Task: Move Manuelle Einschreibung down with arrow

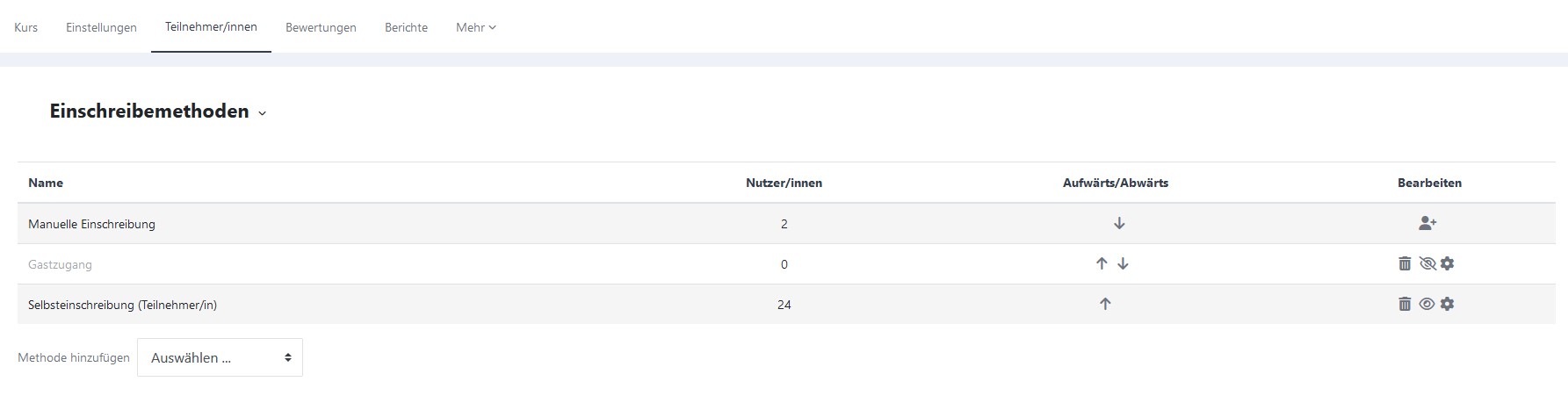Action: pyautogui.click(x=1119, y=224)
